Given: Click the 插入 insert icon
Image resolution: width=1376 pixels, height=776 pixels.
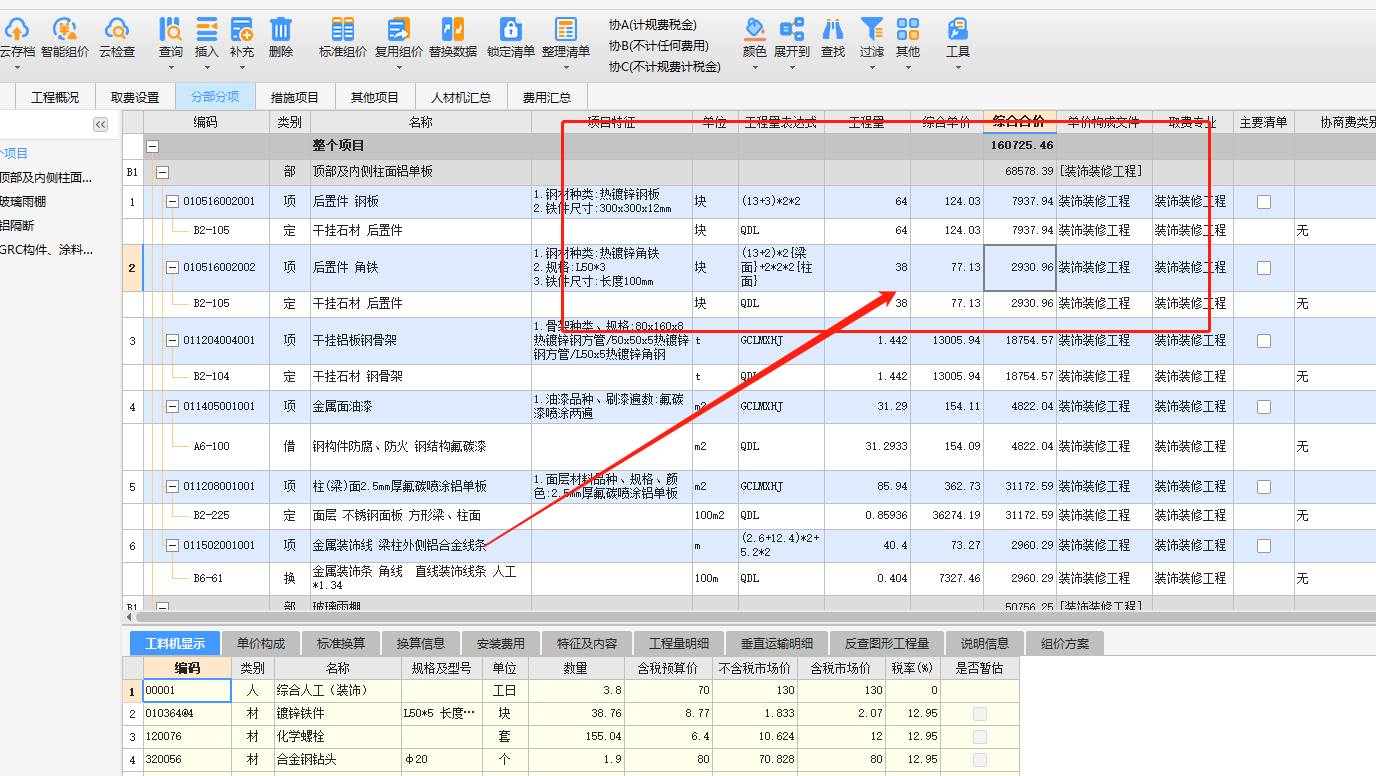Looking at the screenshot, I should point(207,29).
